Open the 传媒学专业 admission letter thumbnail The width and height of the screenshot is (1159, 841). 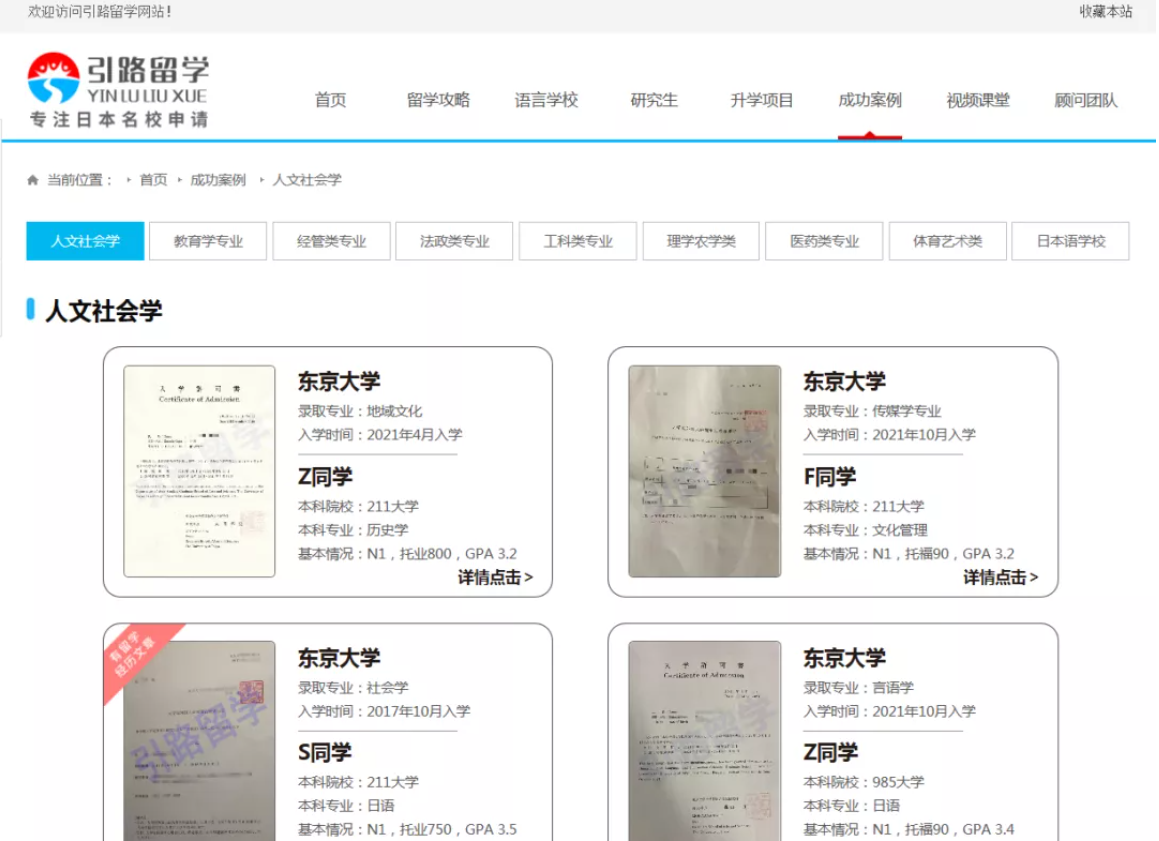pyautogui.click(x=704, y=471)
